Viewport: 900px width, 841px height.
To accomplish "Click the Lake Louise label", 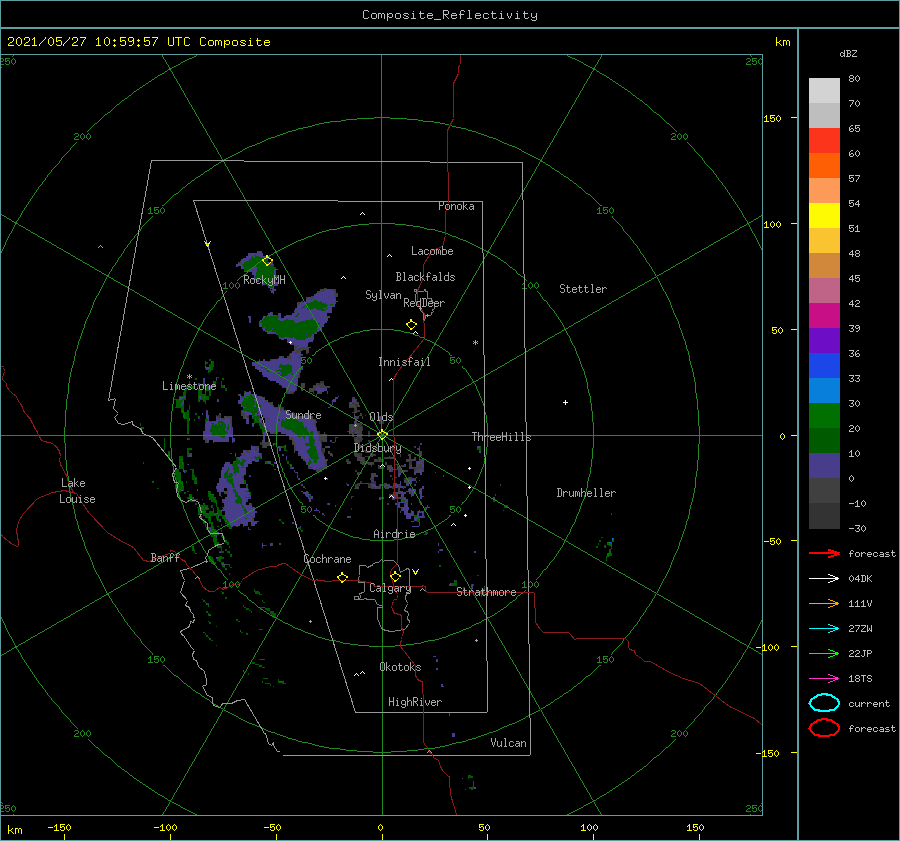I will (x=77, y=491).
